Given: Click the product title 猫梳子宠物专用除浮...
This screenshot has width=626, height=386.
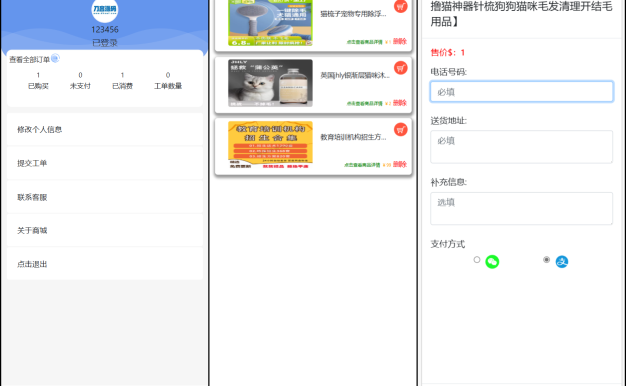Looking at the screenshot, I should pos(353,14).
